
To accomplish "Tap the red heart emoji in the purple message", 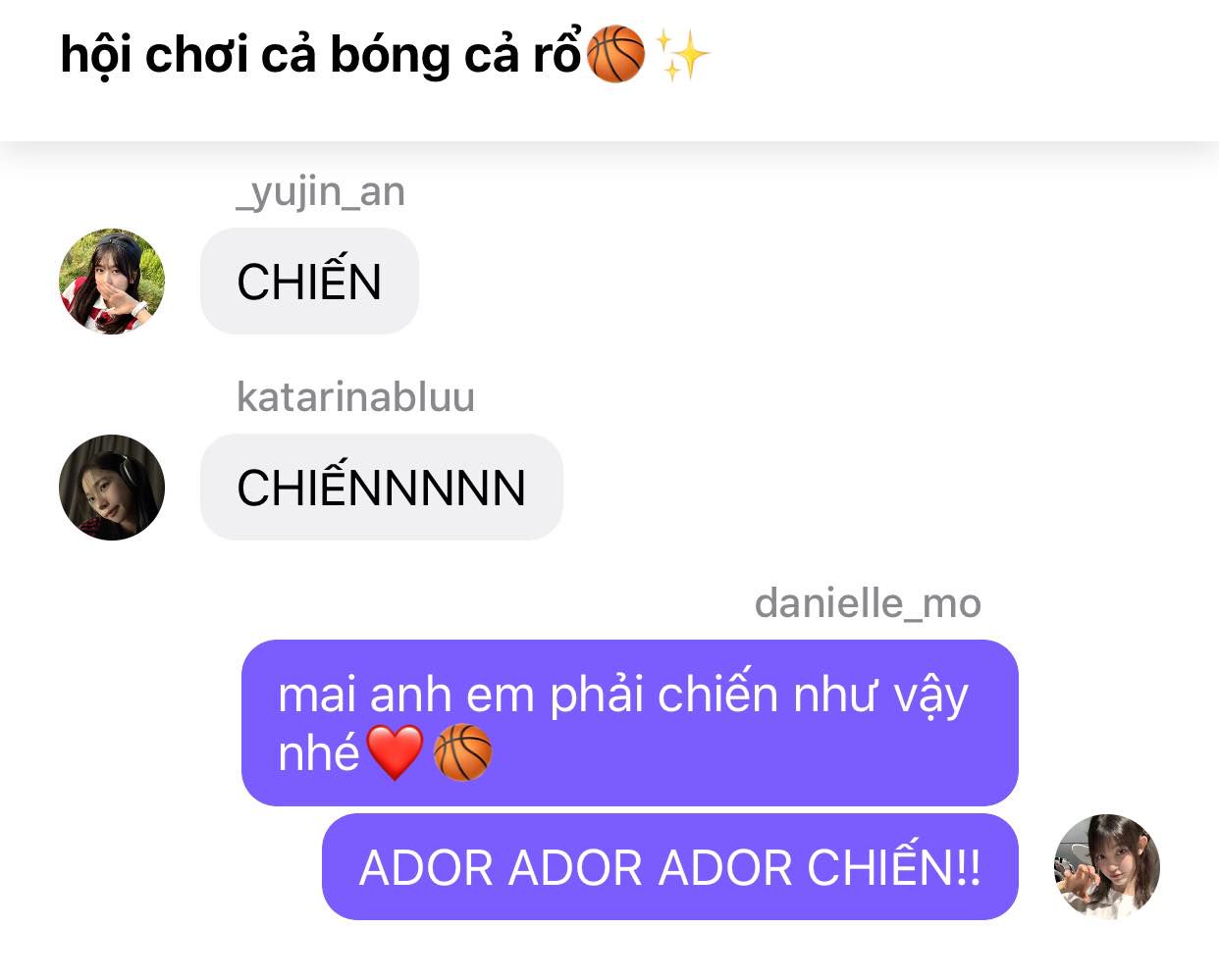I will [395, 752].
